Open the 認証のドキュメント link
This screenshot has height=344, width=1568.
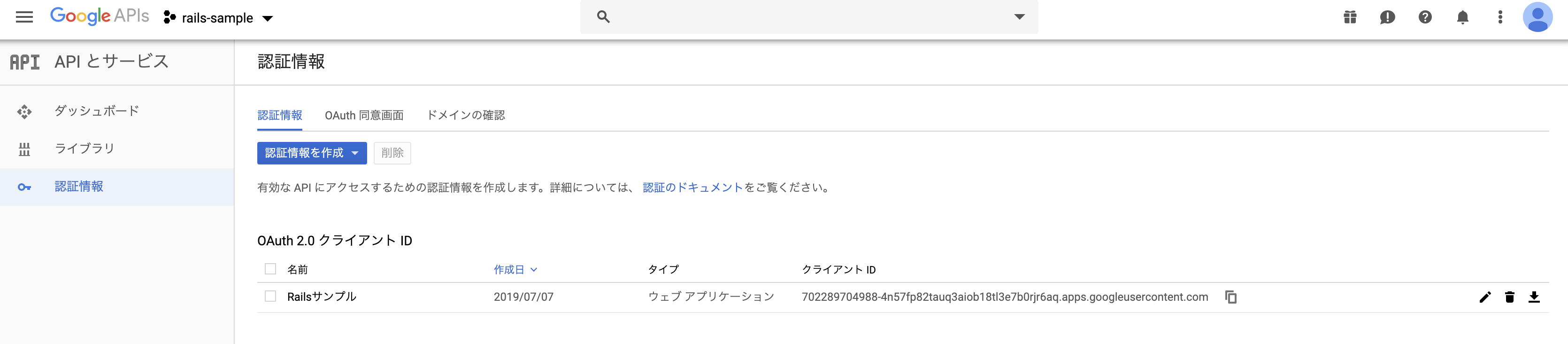point(693,188)
